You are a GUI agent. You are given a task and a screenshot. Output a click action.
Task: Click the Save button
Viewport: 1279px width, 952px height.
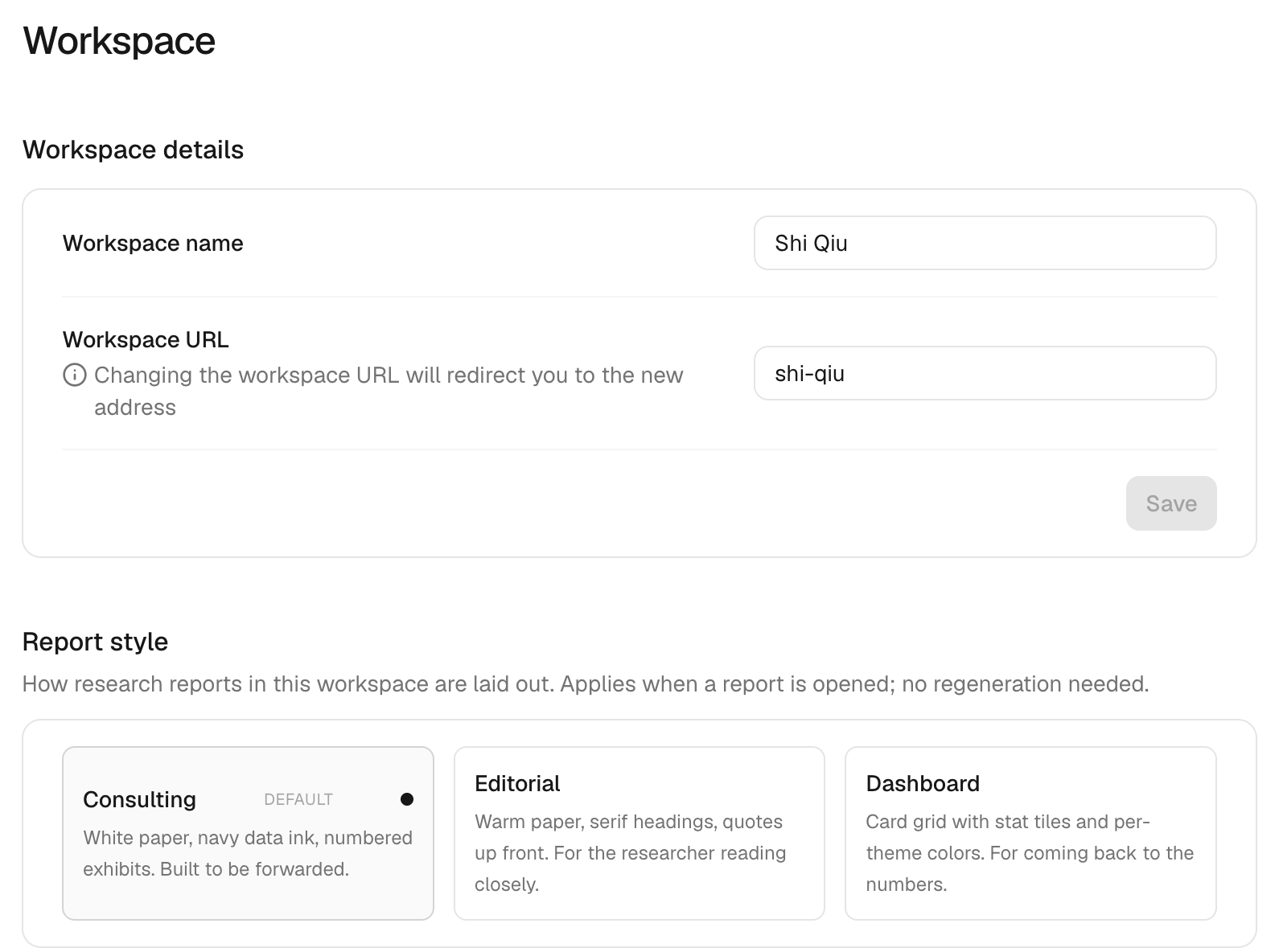(x=1171, y=503)
